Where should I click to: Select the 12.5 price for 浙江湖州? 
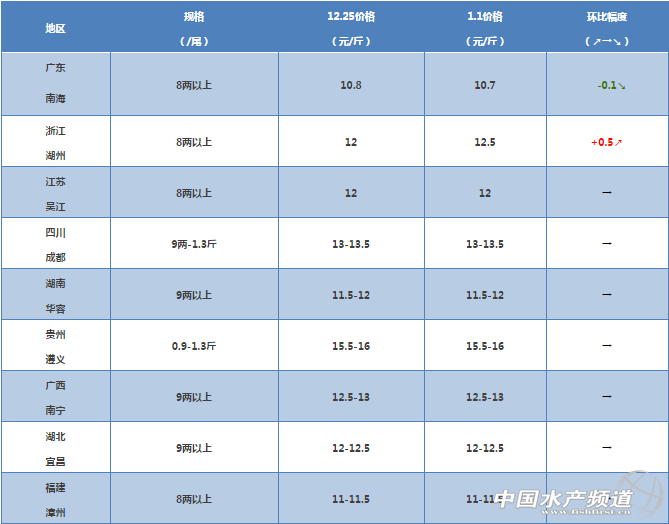485,143
